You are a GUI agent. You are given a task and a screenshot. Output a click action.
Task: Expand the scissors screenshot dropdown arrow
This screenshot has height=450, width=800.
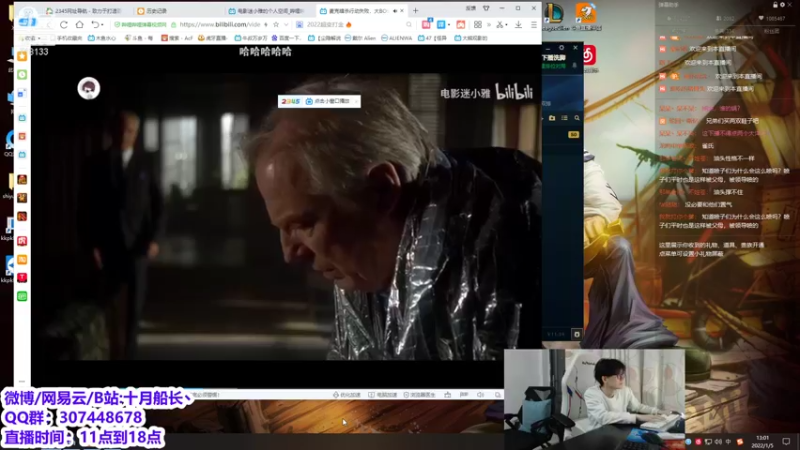tap(507, 25)
